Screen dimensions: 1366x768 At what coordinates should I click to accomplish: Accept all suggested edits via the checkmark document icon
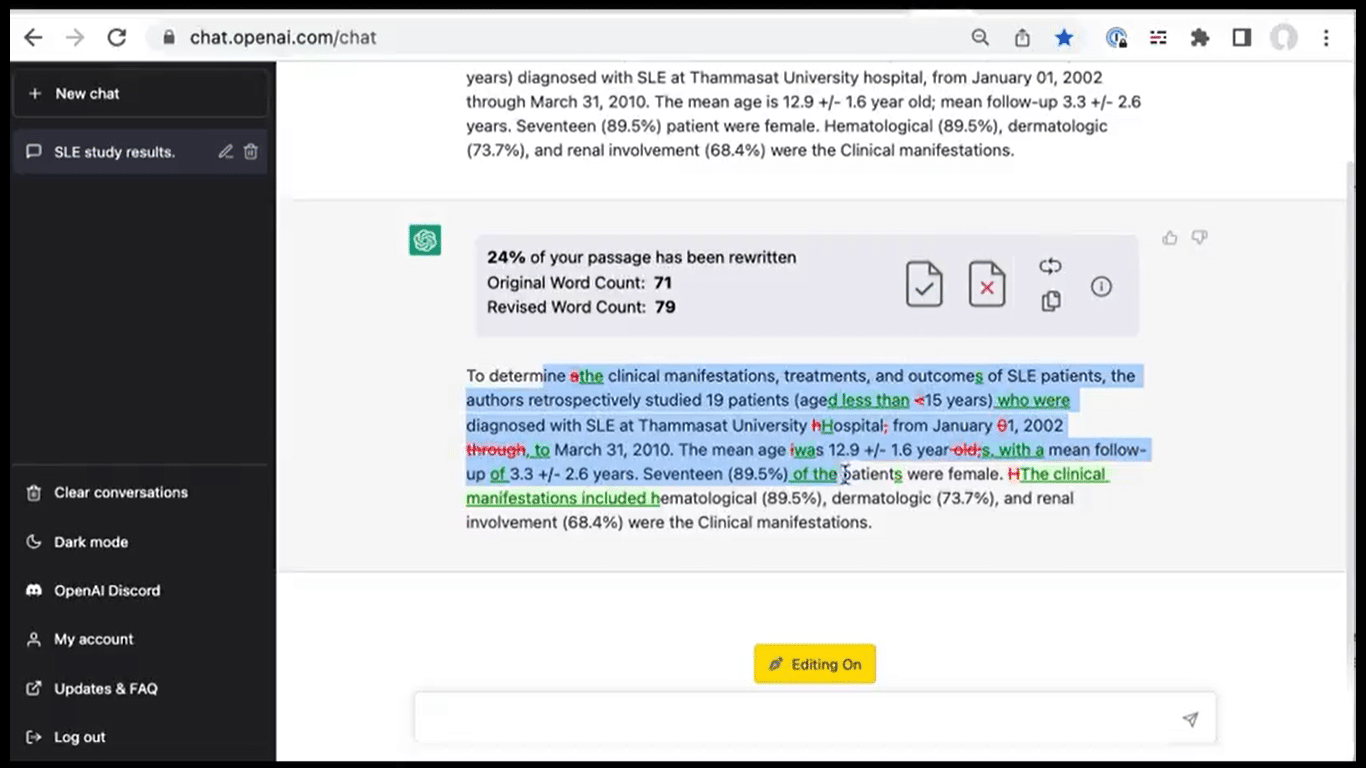pos(923,284)
